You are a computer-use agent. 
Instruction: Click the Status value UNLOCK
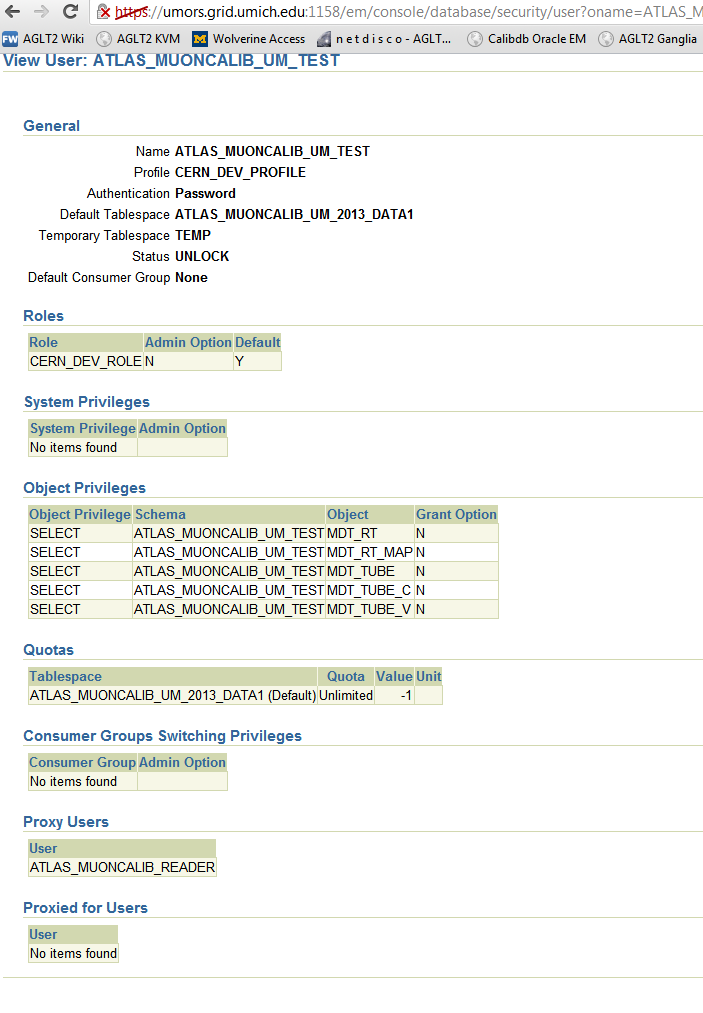click(x=202, y=256)
